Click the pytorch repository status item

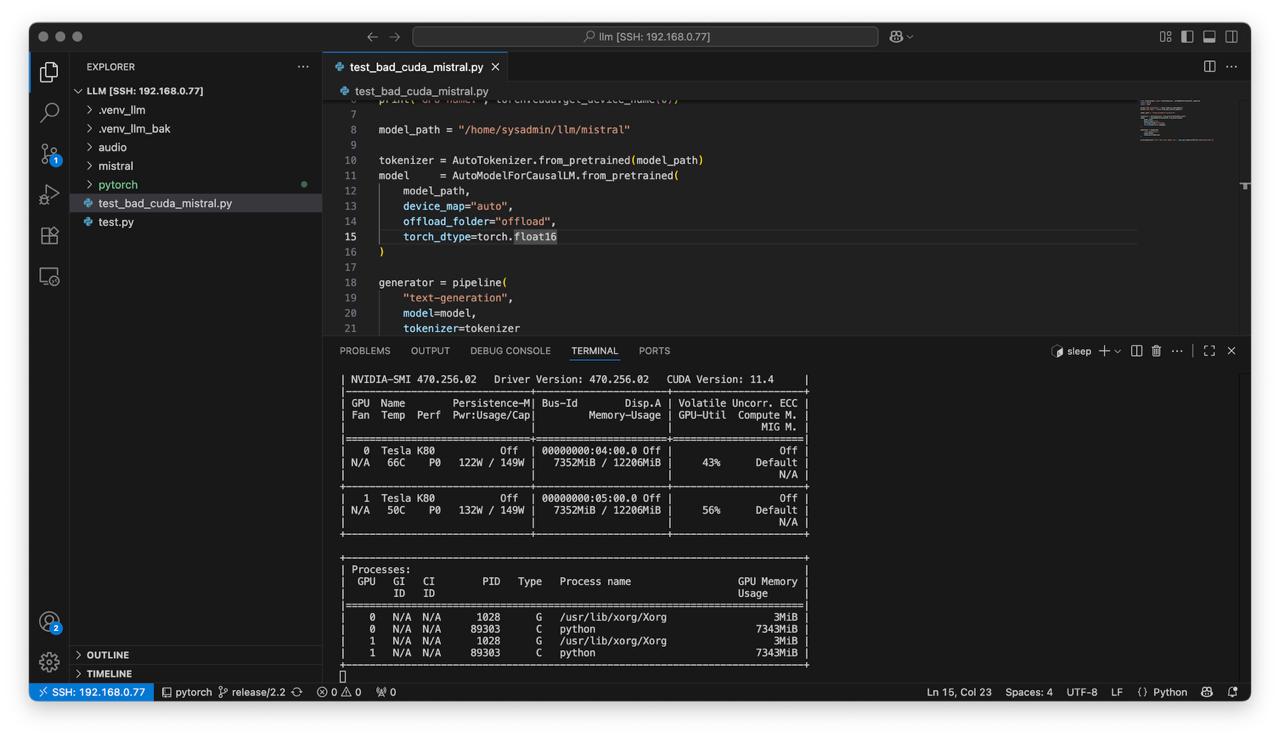point(186,692)
